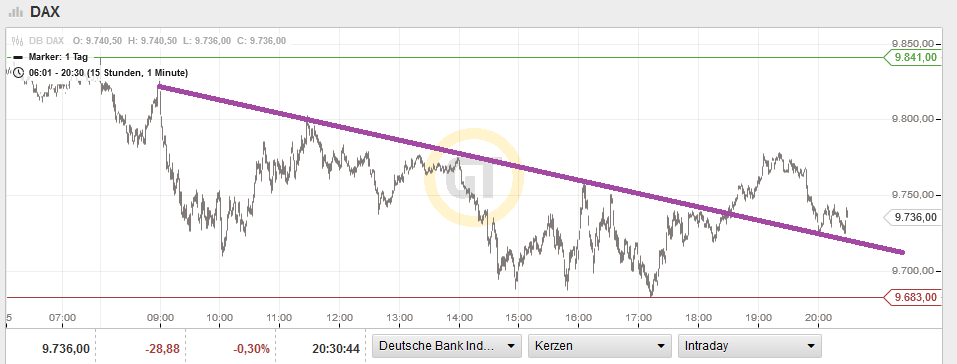The image size is (957, 364).
Task: Click the "15:00" time axis label
Action: click(518, 318)
